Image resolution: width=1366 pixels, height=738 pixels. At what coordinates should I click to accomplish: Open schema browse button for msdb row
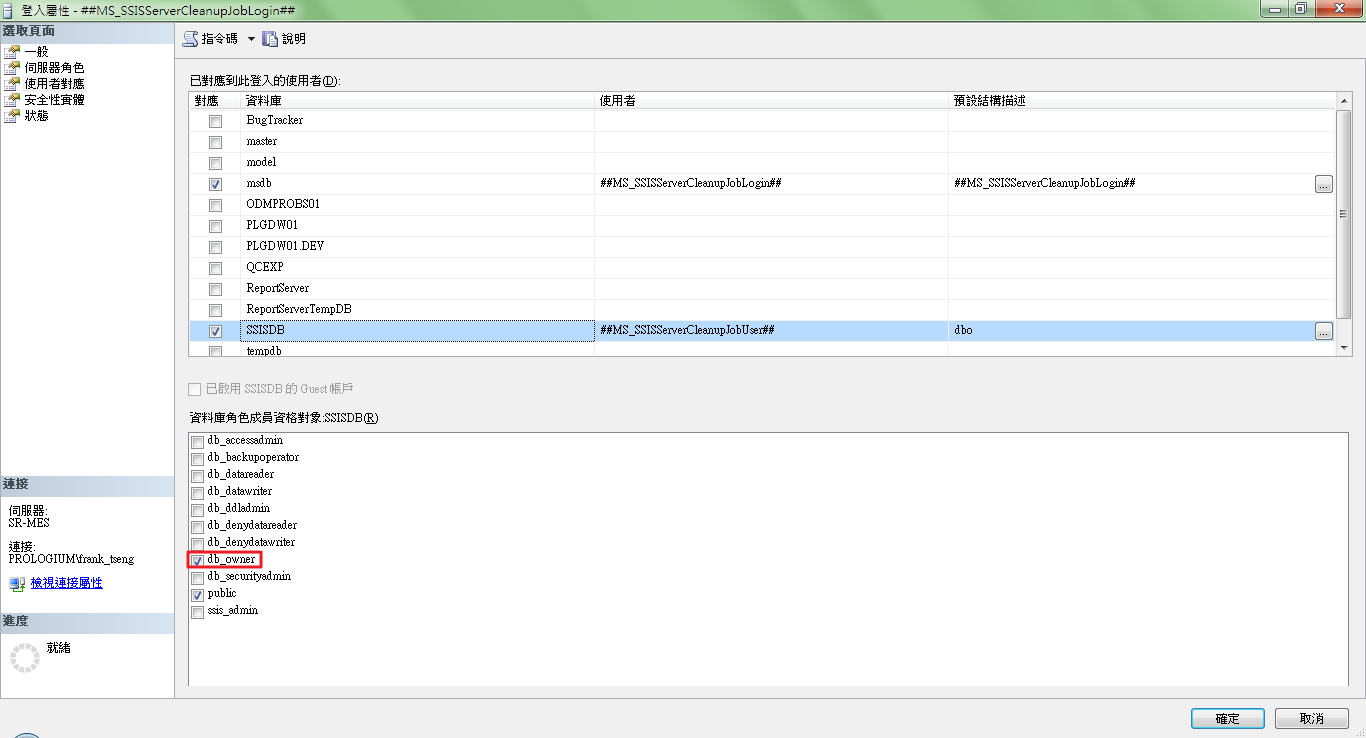tap(1323, 184)
